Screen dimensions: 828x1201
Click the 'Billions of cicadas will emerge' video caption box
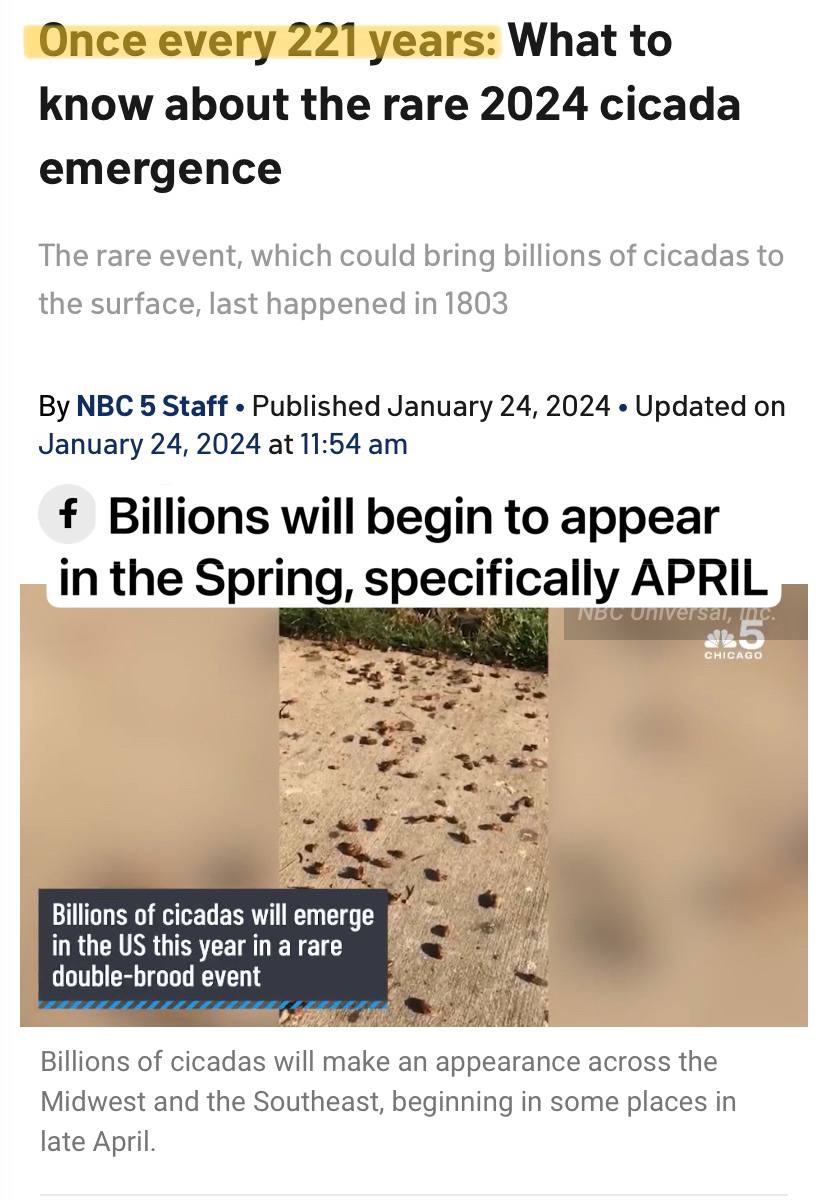(x=213, y=945)
